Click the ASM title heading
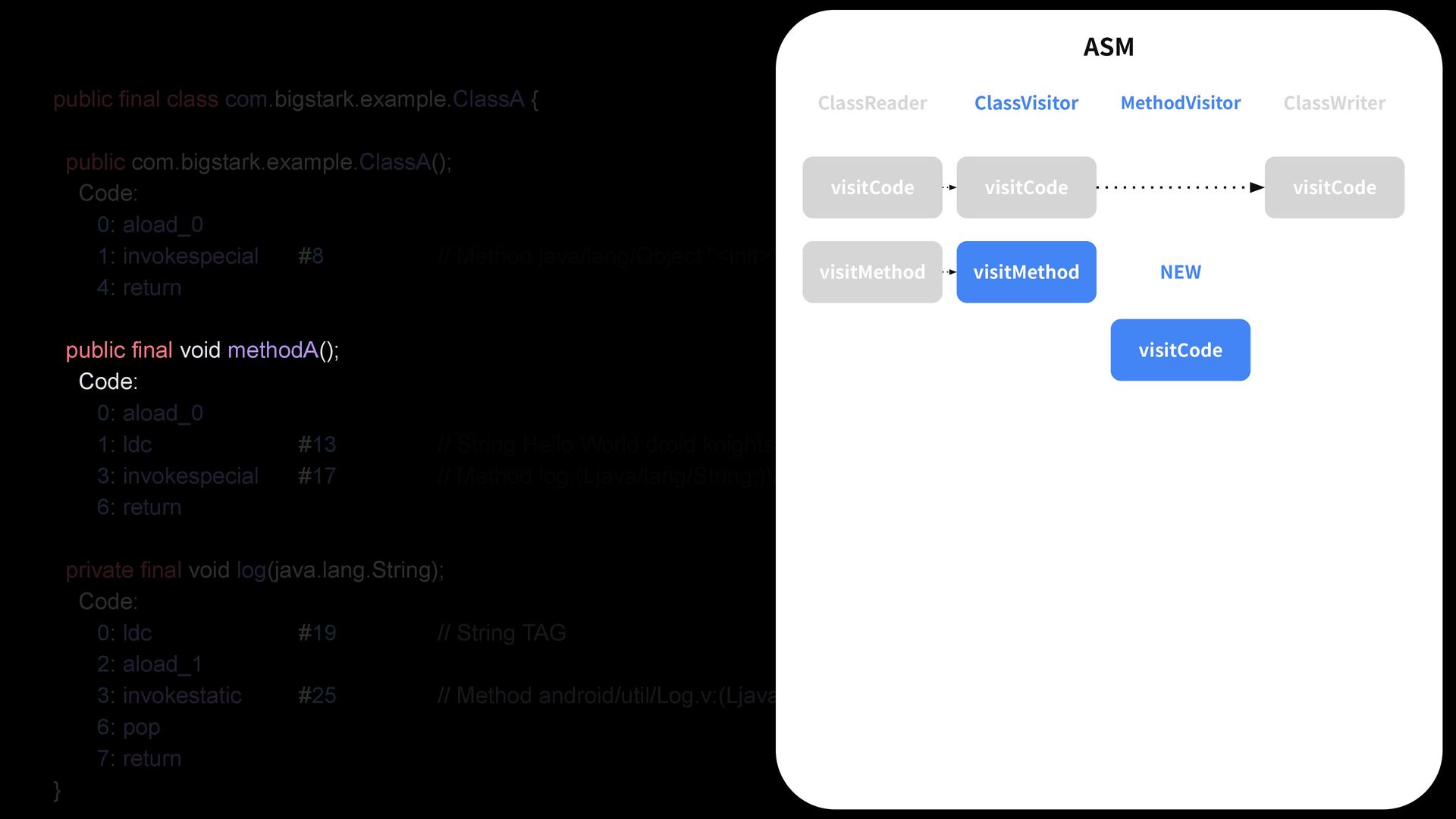1456x819 pixels. [x=1108, y=47]
